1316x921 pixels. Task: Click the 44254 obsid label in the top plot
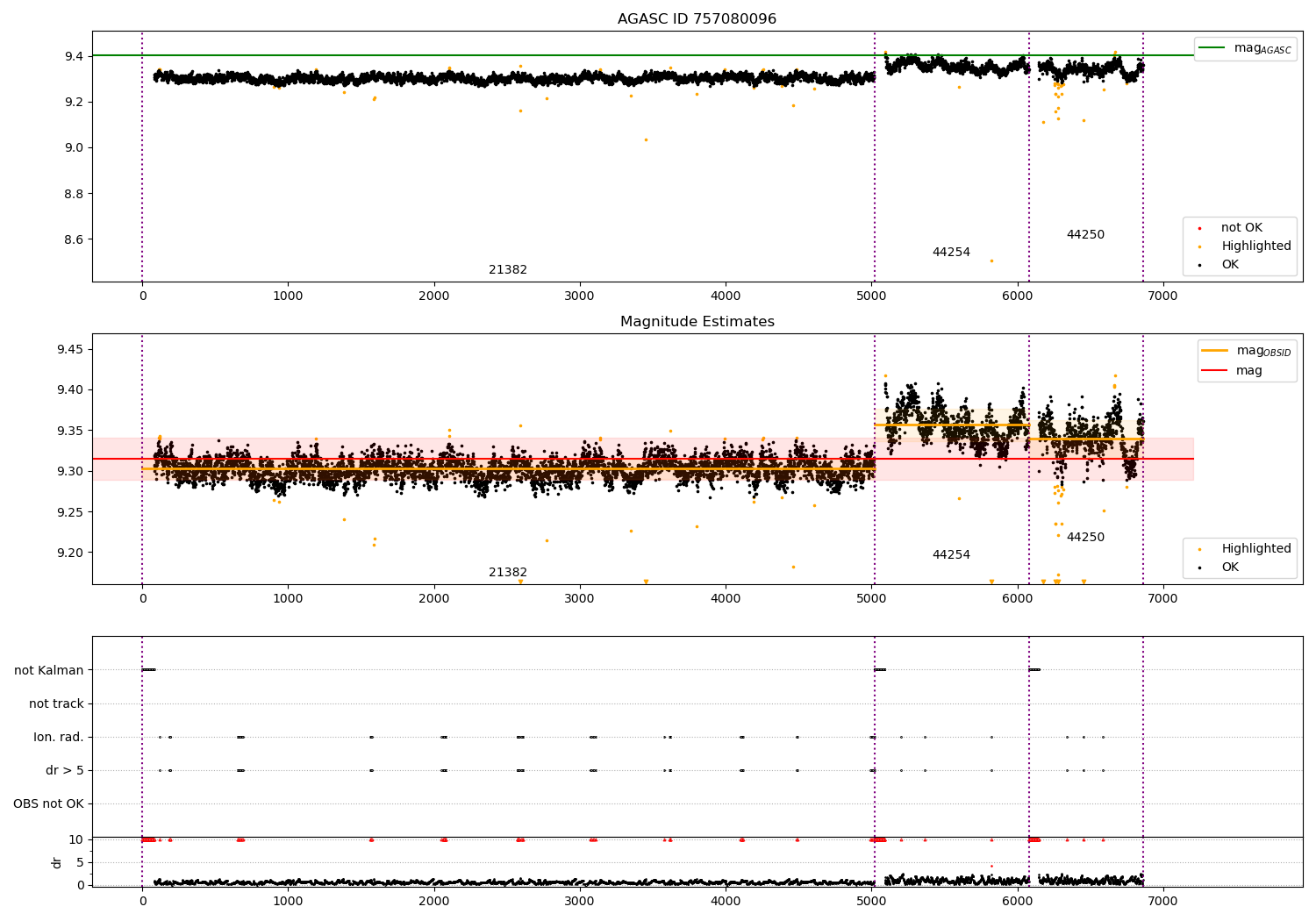pyautogui.click(x=951, y=253)
